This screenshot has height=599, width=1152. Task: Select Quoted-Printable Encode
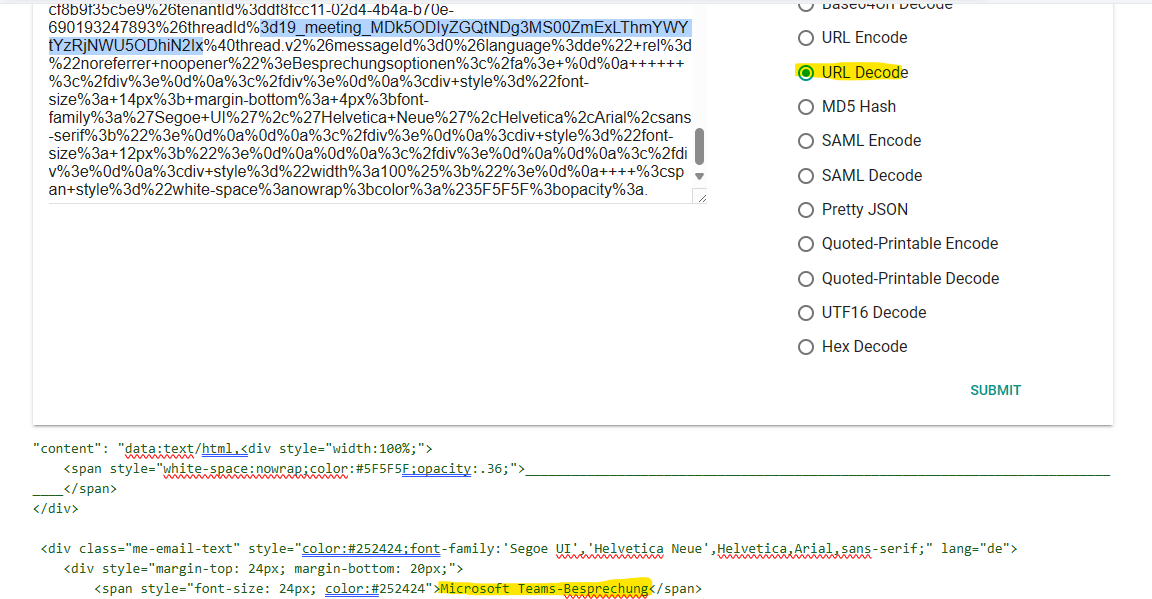pos(805,243)
